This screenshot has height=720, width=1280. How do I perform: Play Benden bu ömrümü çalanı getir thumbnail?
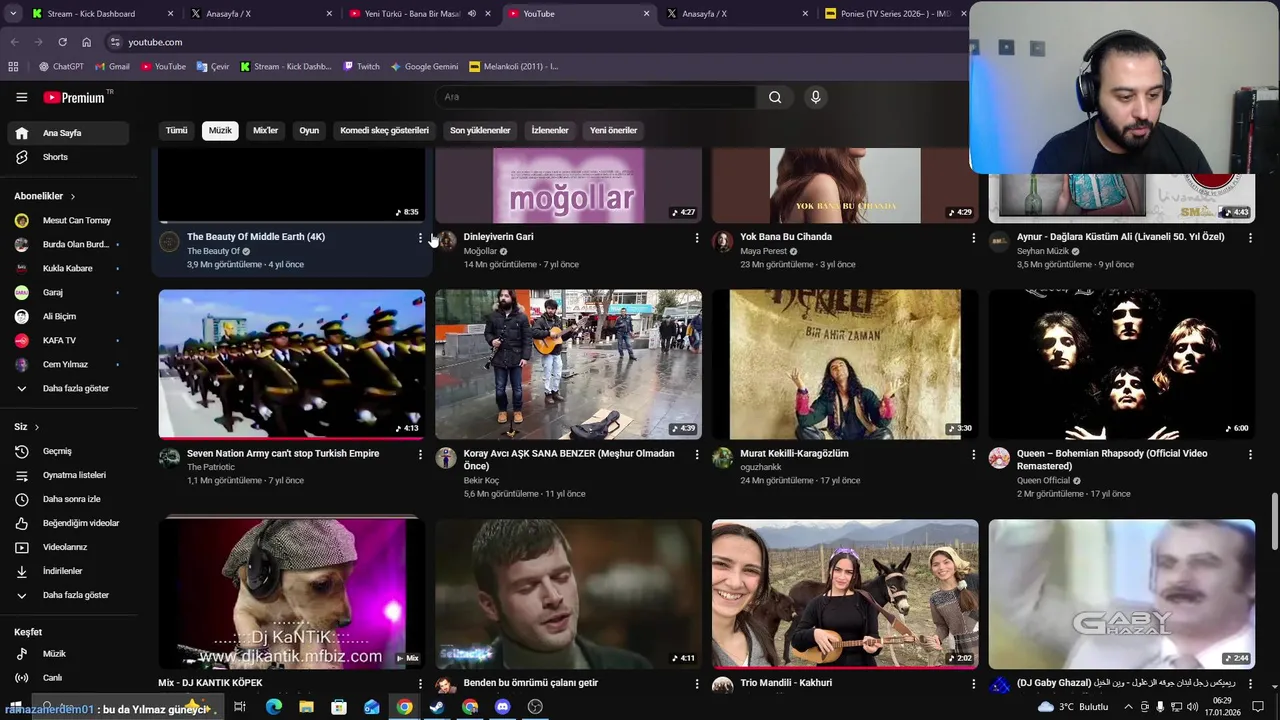tap(568, 594)
